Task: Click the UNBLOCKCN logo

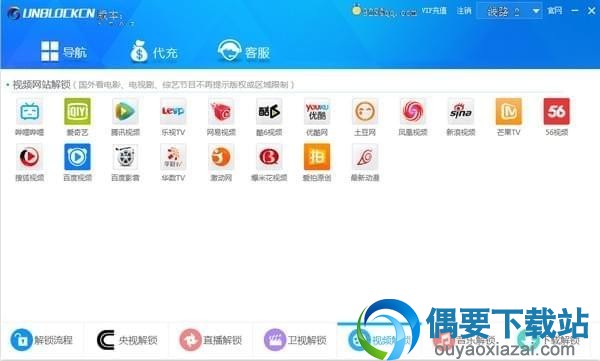Action: pyautogui.click(x=51, y=13)
